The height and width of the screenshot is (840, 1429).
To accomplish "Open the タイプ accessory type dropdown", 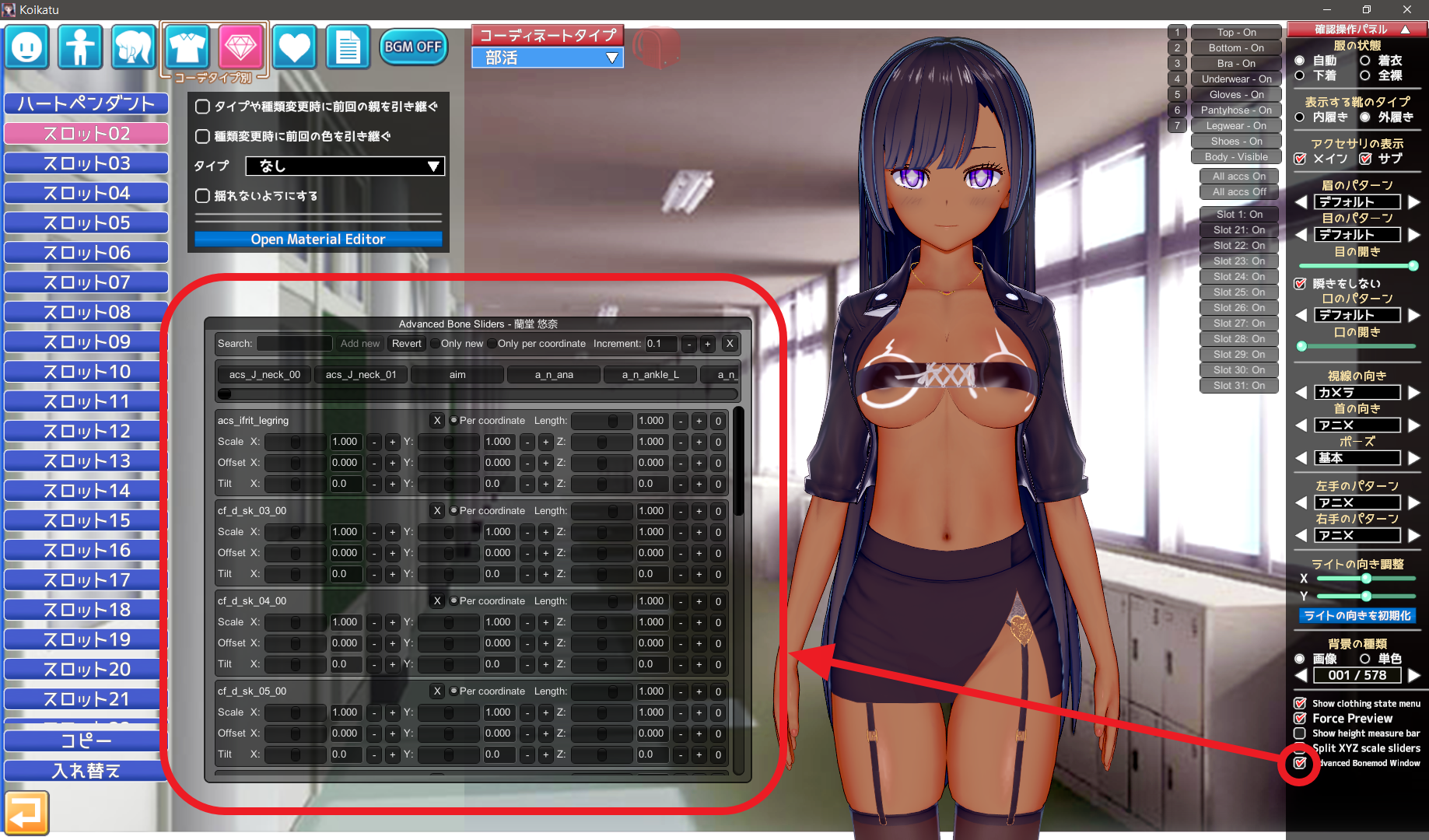I will tap(345, 166).
